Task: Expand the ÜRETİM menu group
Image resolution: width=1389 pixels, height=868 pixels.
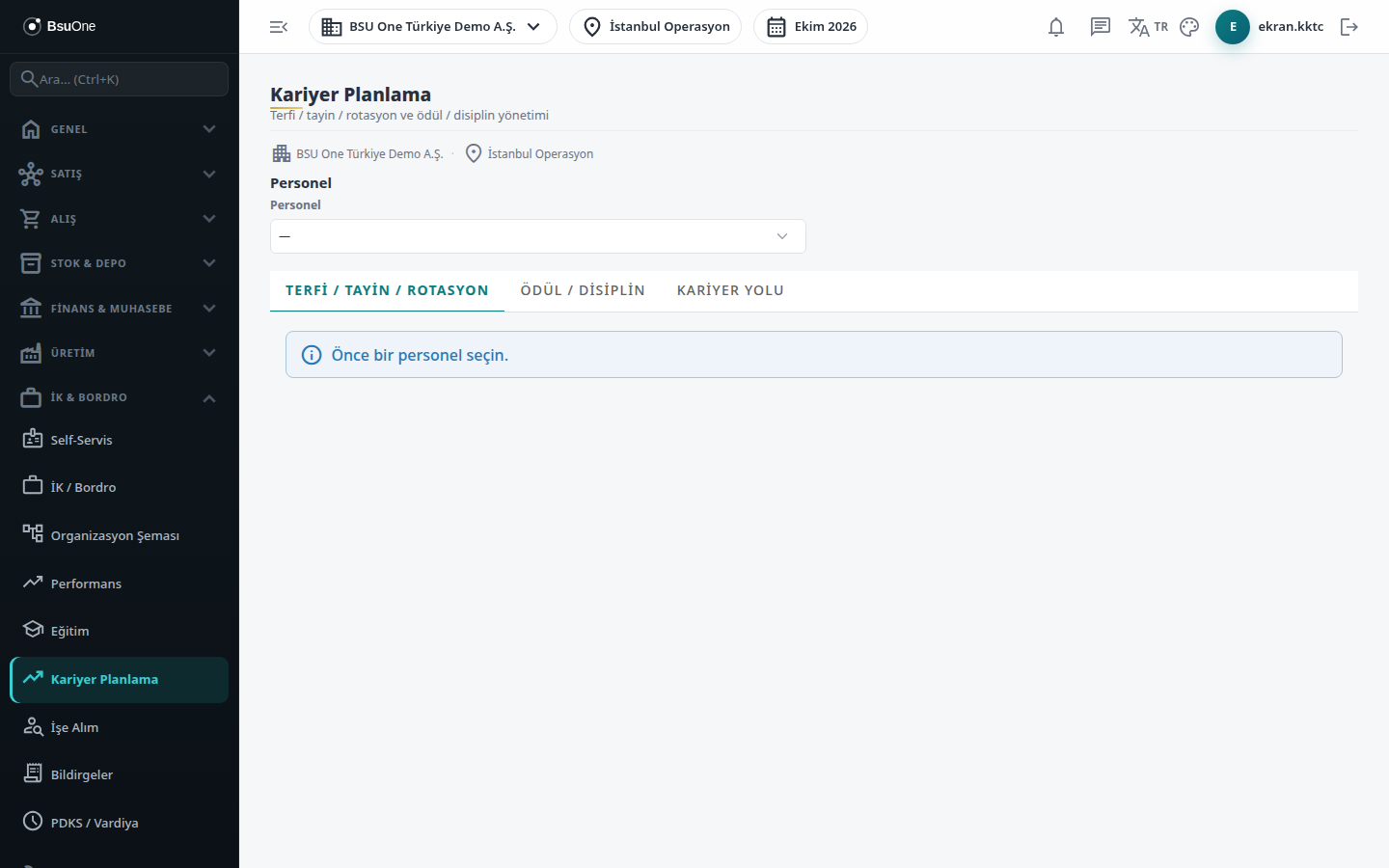Action: 120,353
